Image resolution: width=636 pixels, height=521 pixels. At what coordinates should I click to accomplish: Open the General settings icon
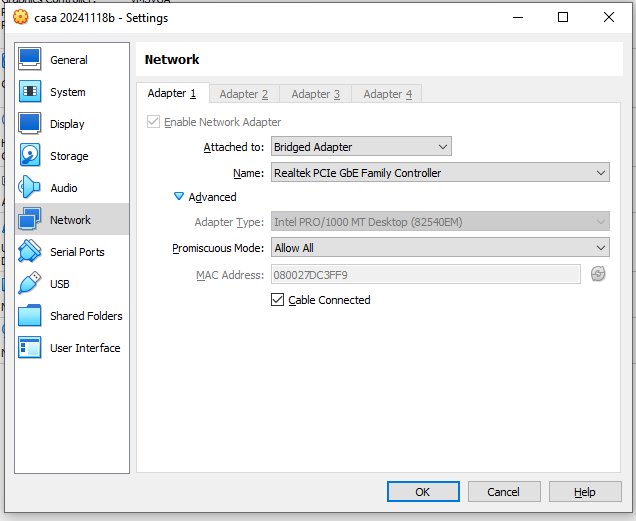pos(30,59)
